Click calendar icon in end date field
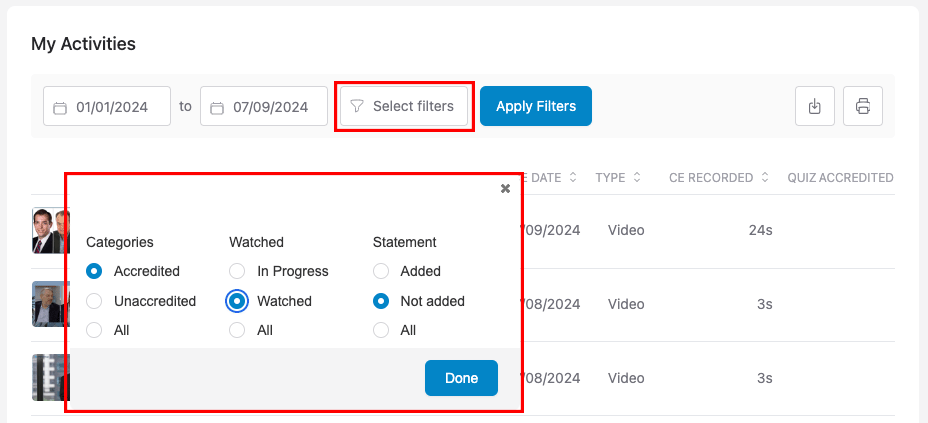 (217, 107)
